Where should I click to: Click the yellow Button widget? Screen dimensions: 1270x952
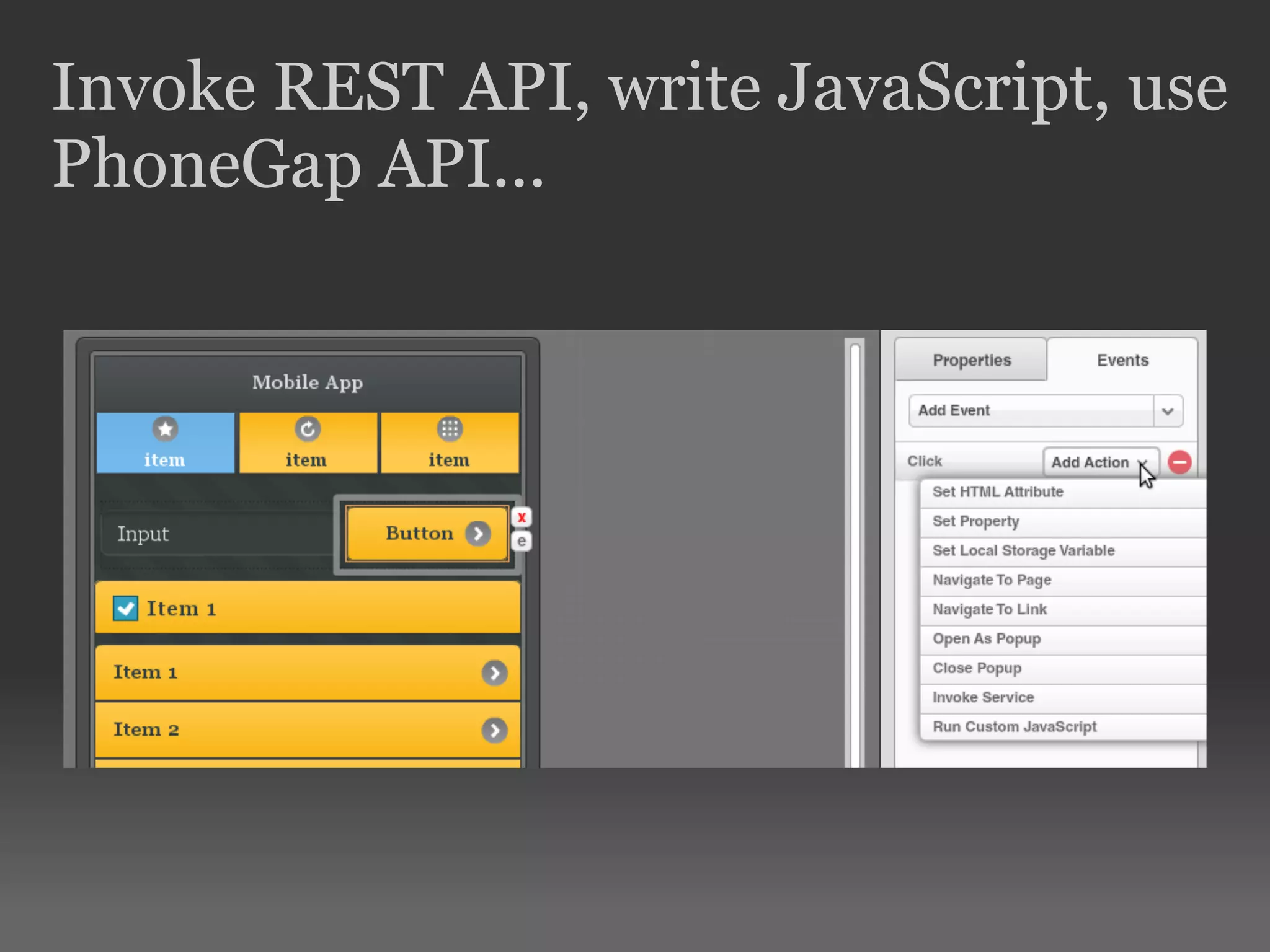click(428, 534)
